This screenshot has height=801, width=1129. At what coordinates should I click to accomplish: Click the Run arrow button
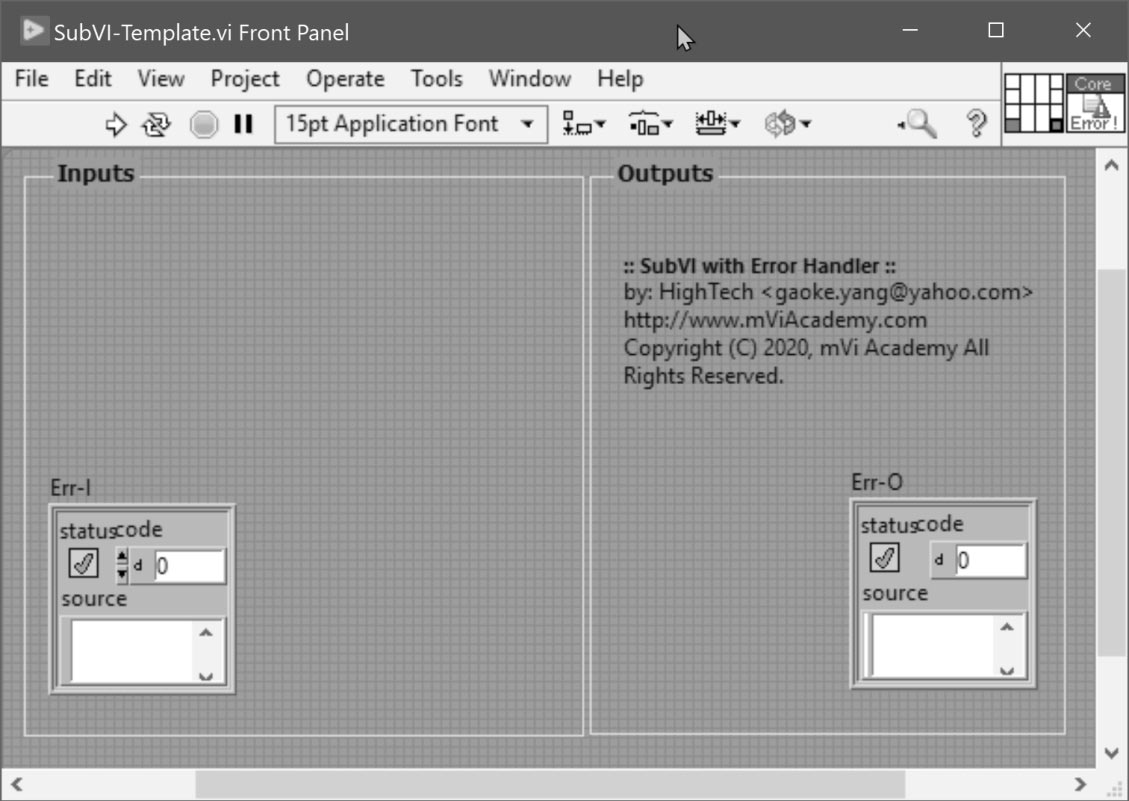coord(117,124)
